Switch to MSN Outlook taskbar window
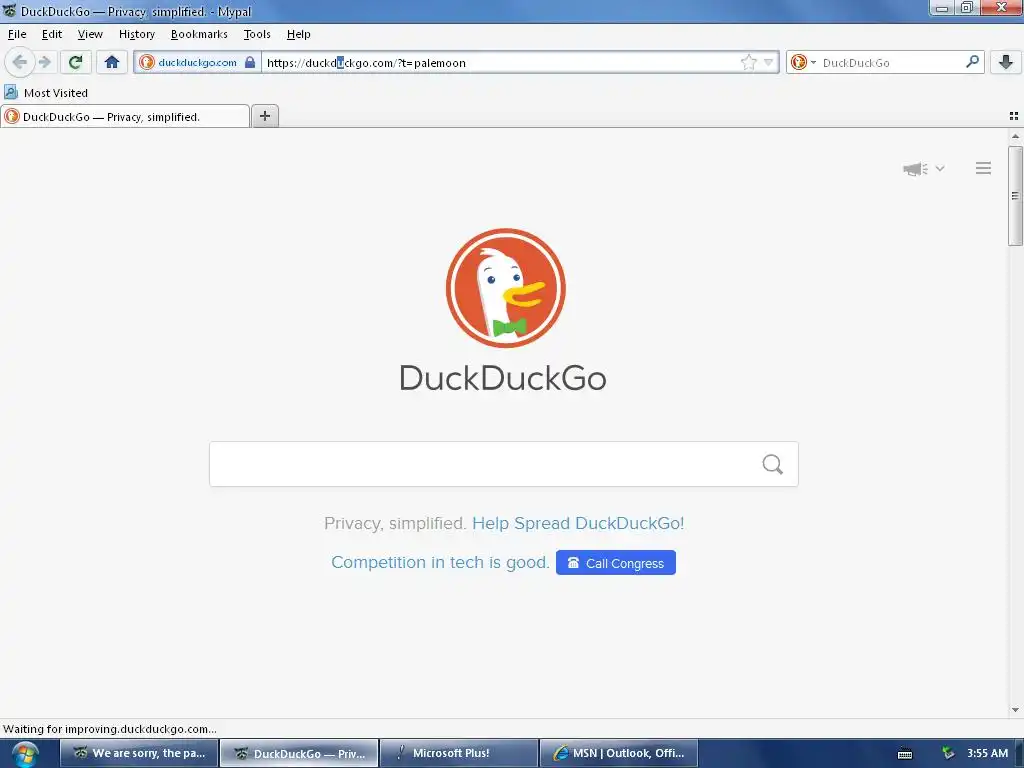 tap(619, 753)
